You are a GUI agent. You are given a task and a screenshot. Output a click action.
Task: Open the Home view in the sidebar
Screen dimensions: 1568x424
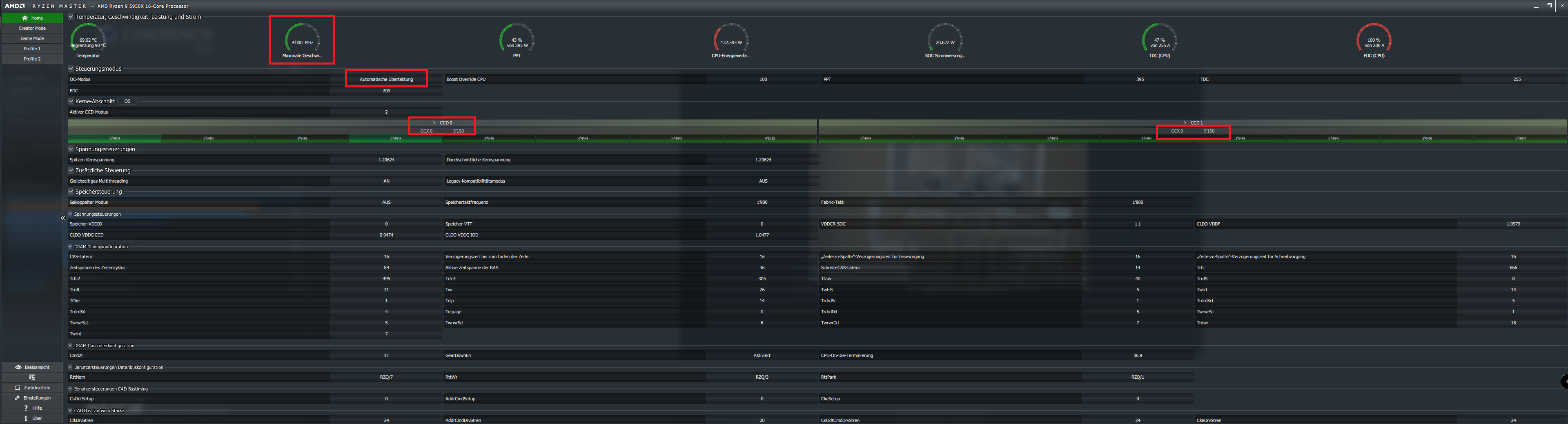pos(32,18)
